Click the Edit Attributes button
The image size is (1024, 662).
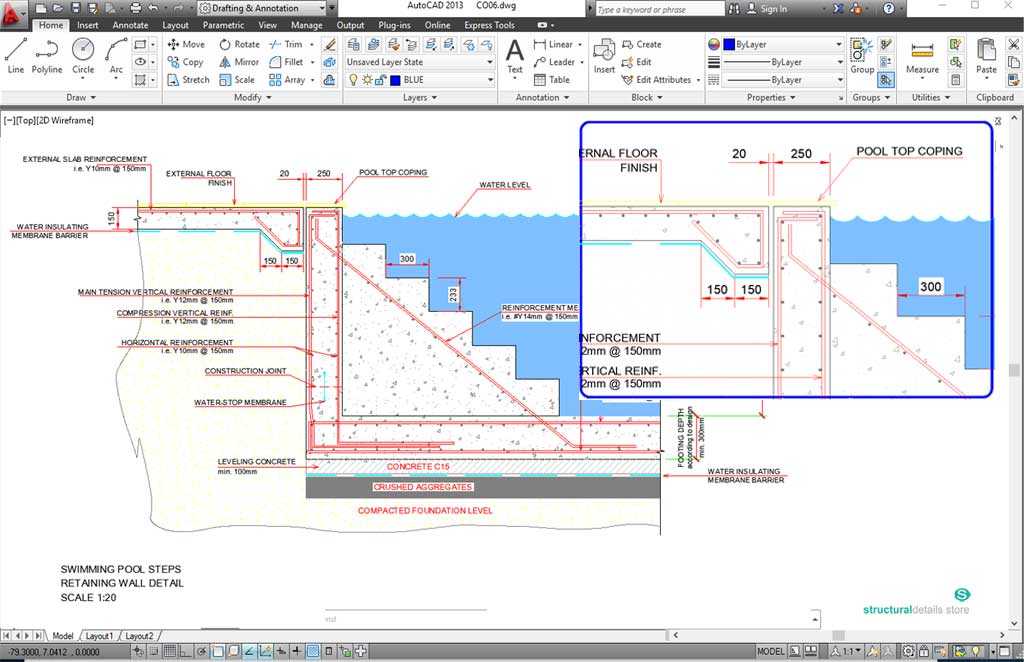click(662, 80)
